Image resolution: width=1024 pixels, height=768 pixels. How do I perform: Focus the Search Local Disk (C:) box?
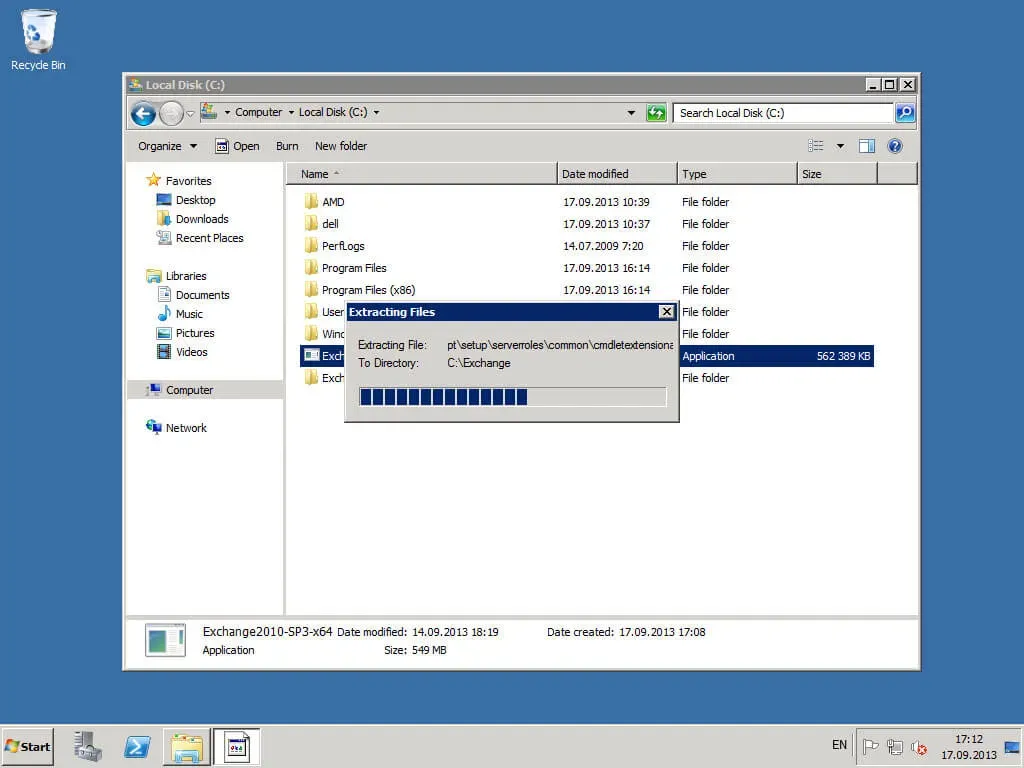(x=782, y=113)
